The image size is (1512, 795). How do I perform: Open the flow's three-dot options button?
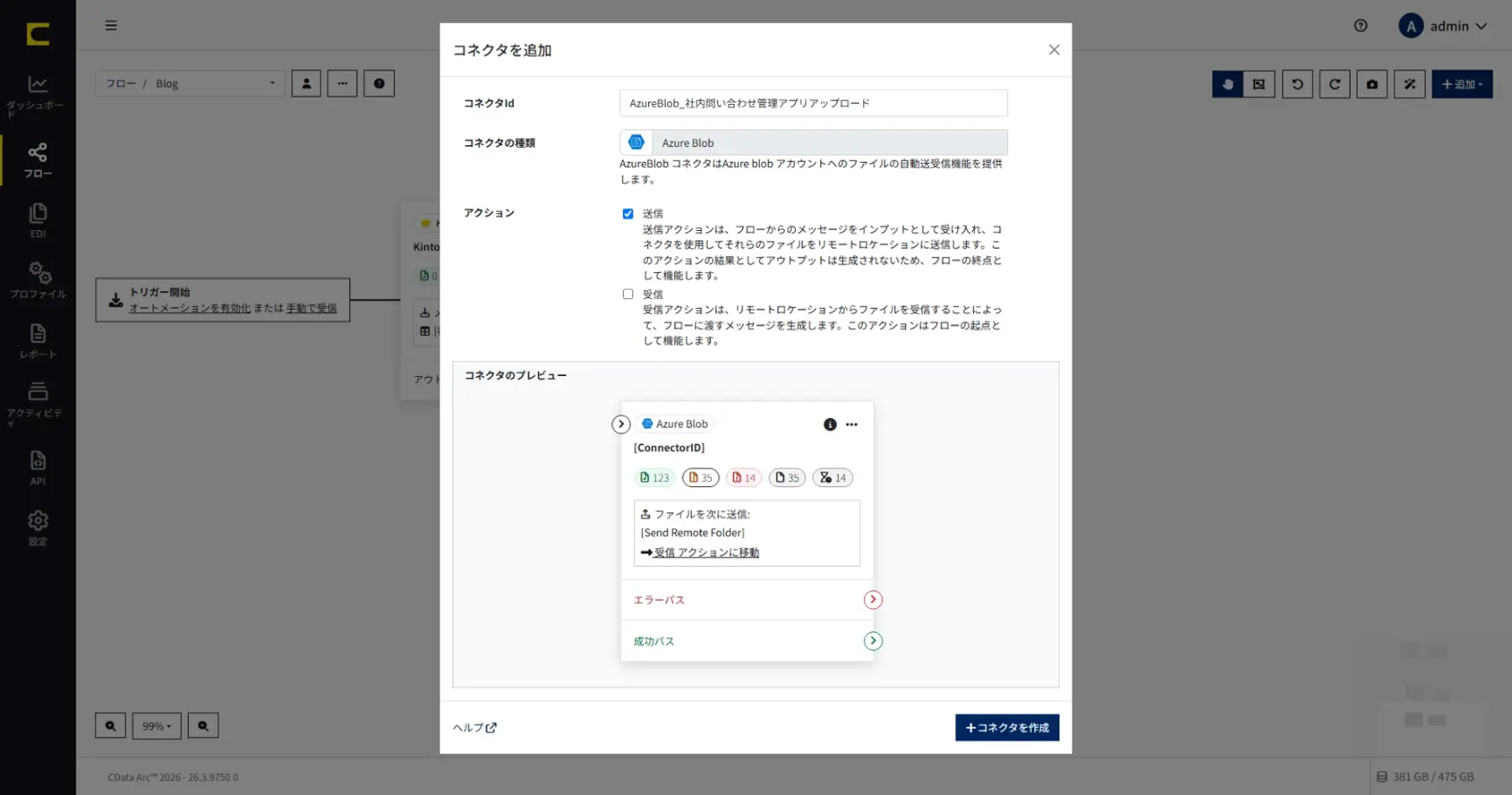pos(343,83)
